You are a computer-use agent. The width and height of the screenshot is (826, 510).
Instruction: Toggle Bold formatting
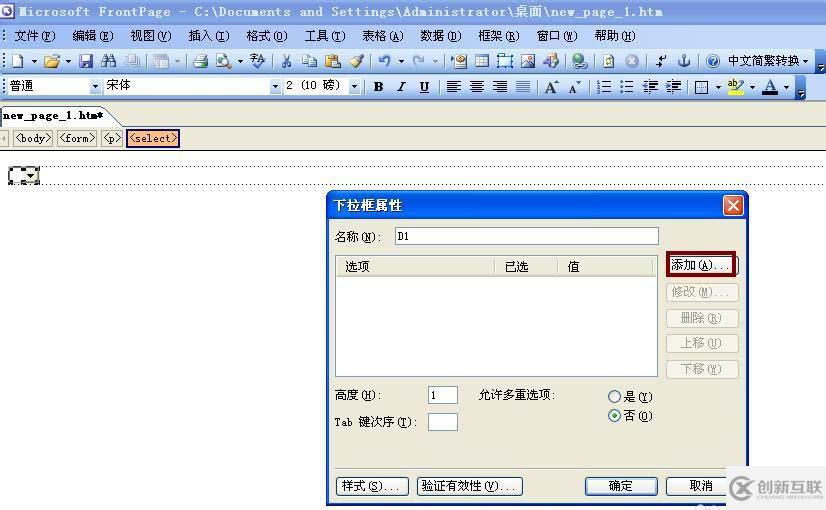[x=378, y=87]
